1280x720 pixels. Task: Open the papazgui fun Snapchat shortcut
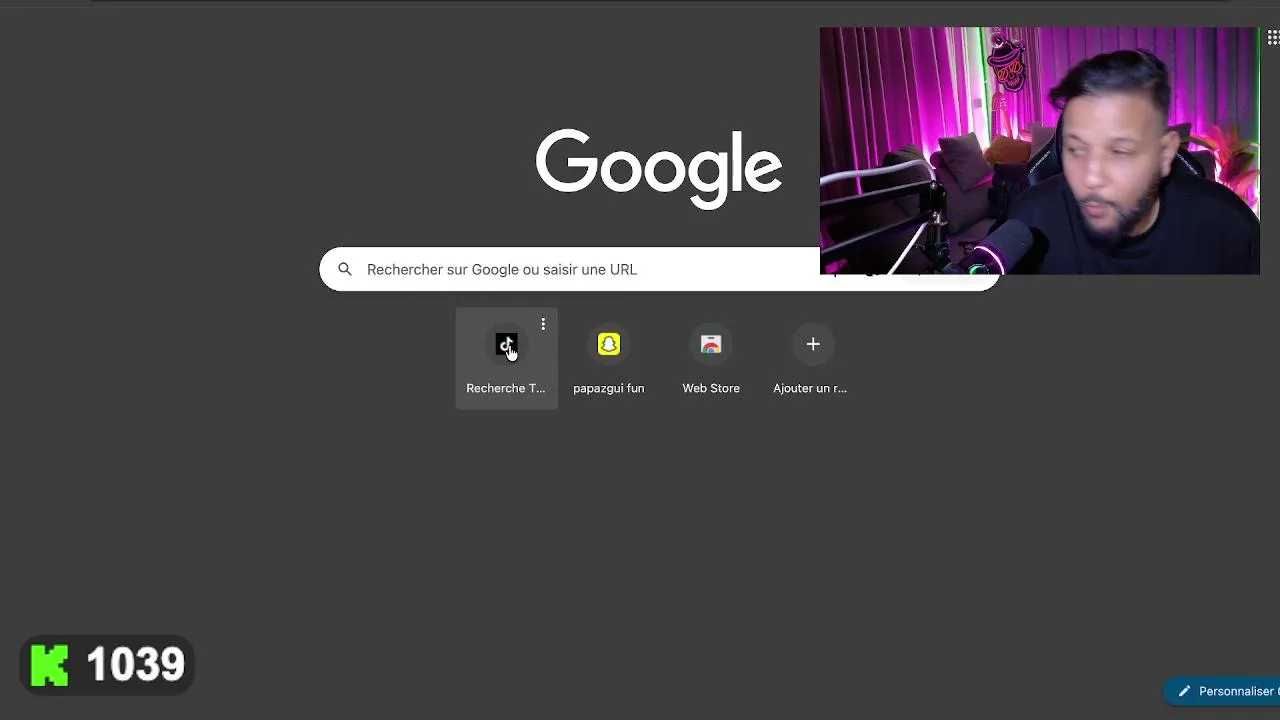(x=608, y=358)
